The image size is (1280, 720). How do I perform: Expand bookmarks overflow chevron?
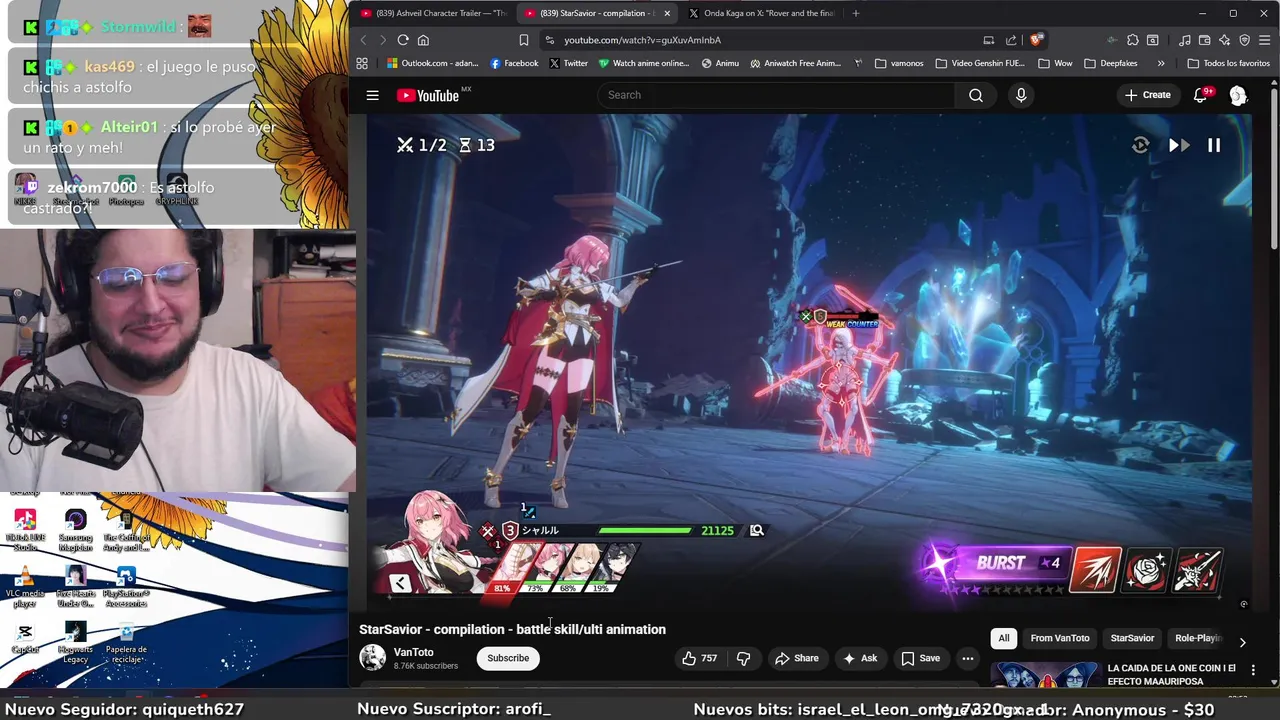tap(1161, 63)
